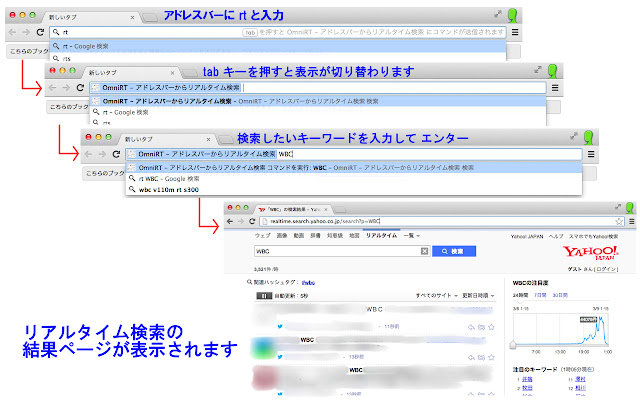
Task: Open the Chrome menu in Yahoo window
Action: 632,221
